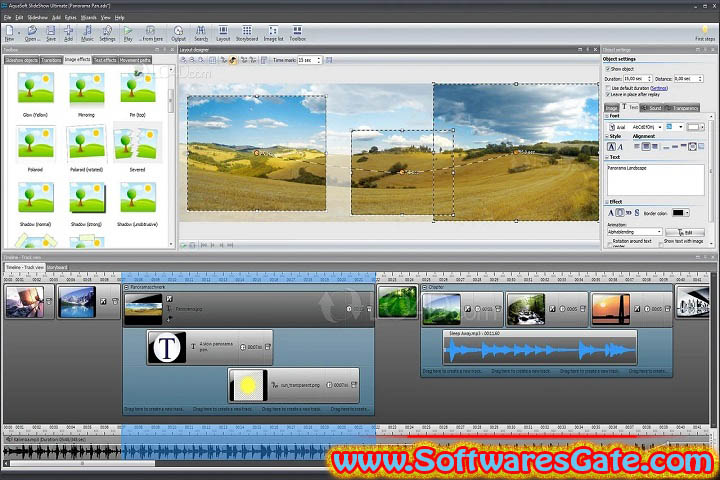Open the Border color dropdown arrow
The height and width of the screenshot is (480, 720).
click(x=687, y=213)
